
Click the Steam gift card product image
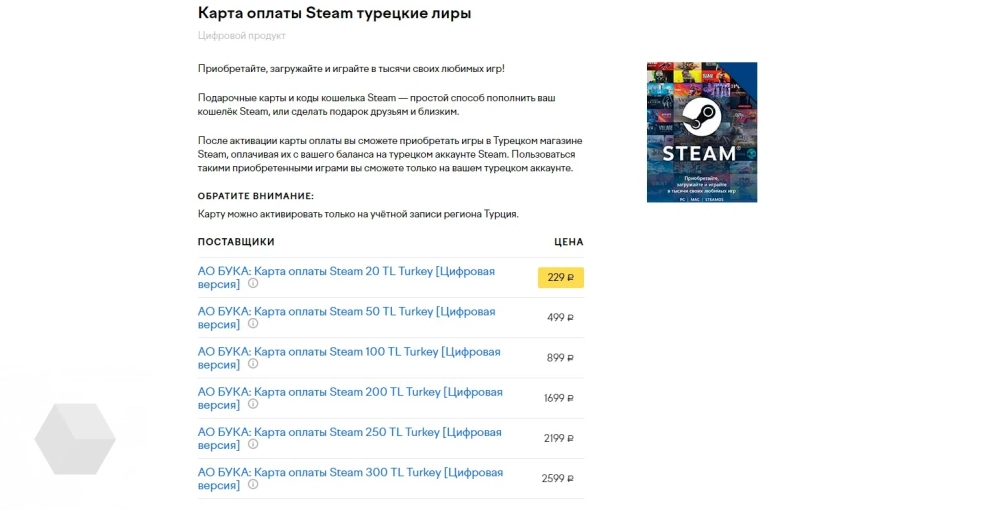(x=701, y=132)
